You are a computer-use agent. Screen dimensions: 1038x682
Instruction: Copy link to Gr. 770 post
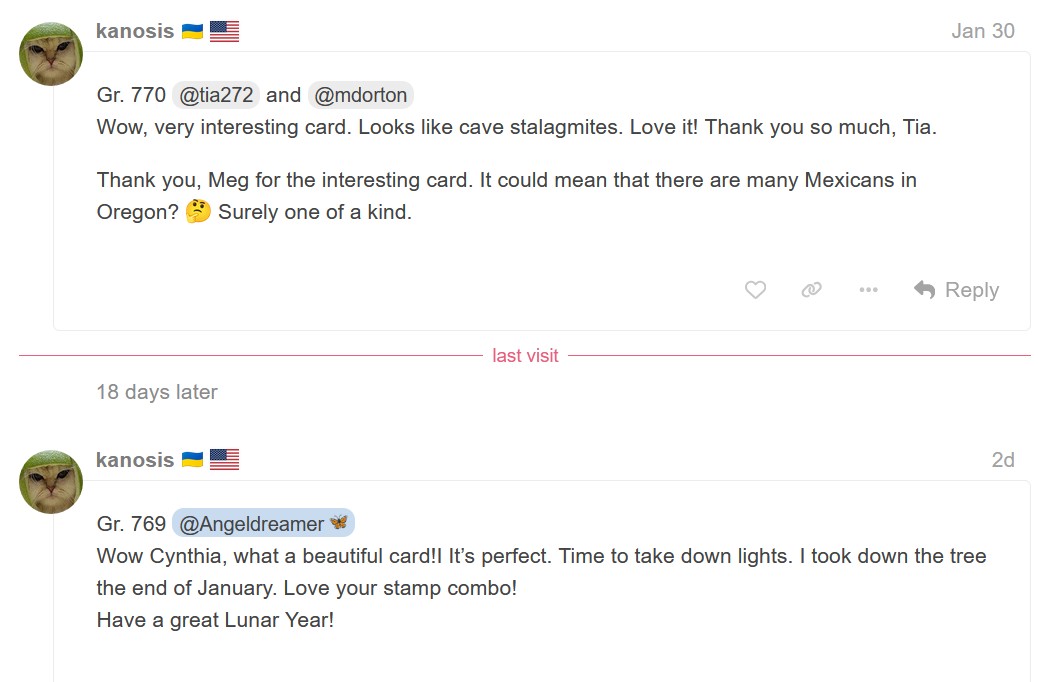coord(811,290)
